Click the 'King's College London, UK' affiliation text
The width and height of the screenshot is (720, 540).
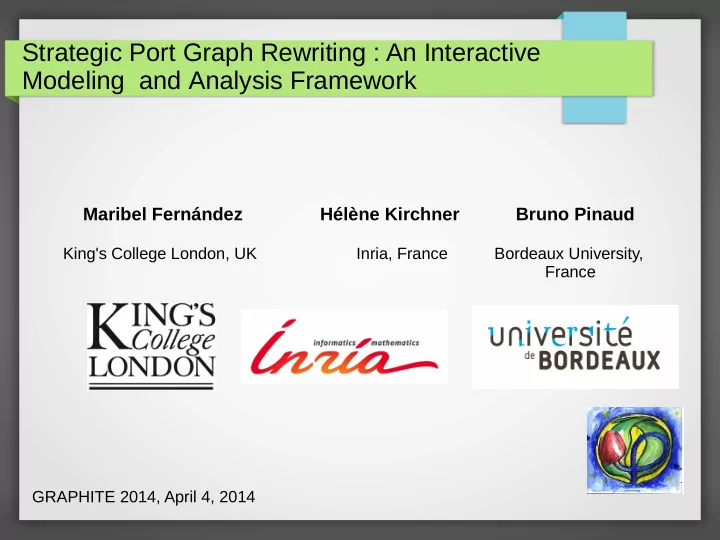(x=160, y=253)
